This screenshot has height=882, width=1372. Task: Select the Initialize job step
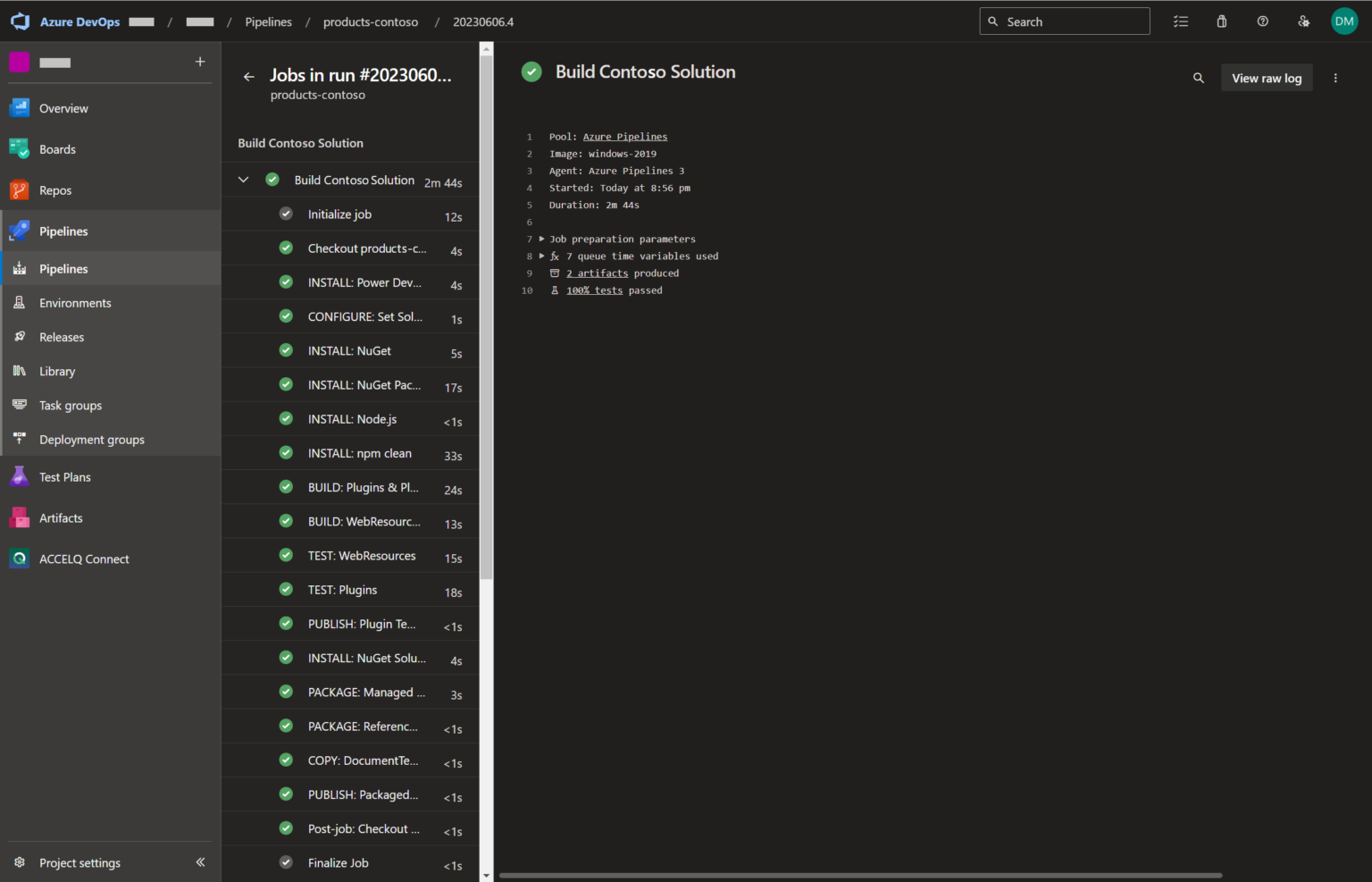350,214
